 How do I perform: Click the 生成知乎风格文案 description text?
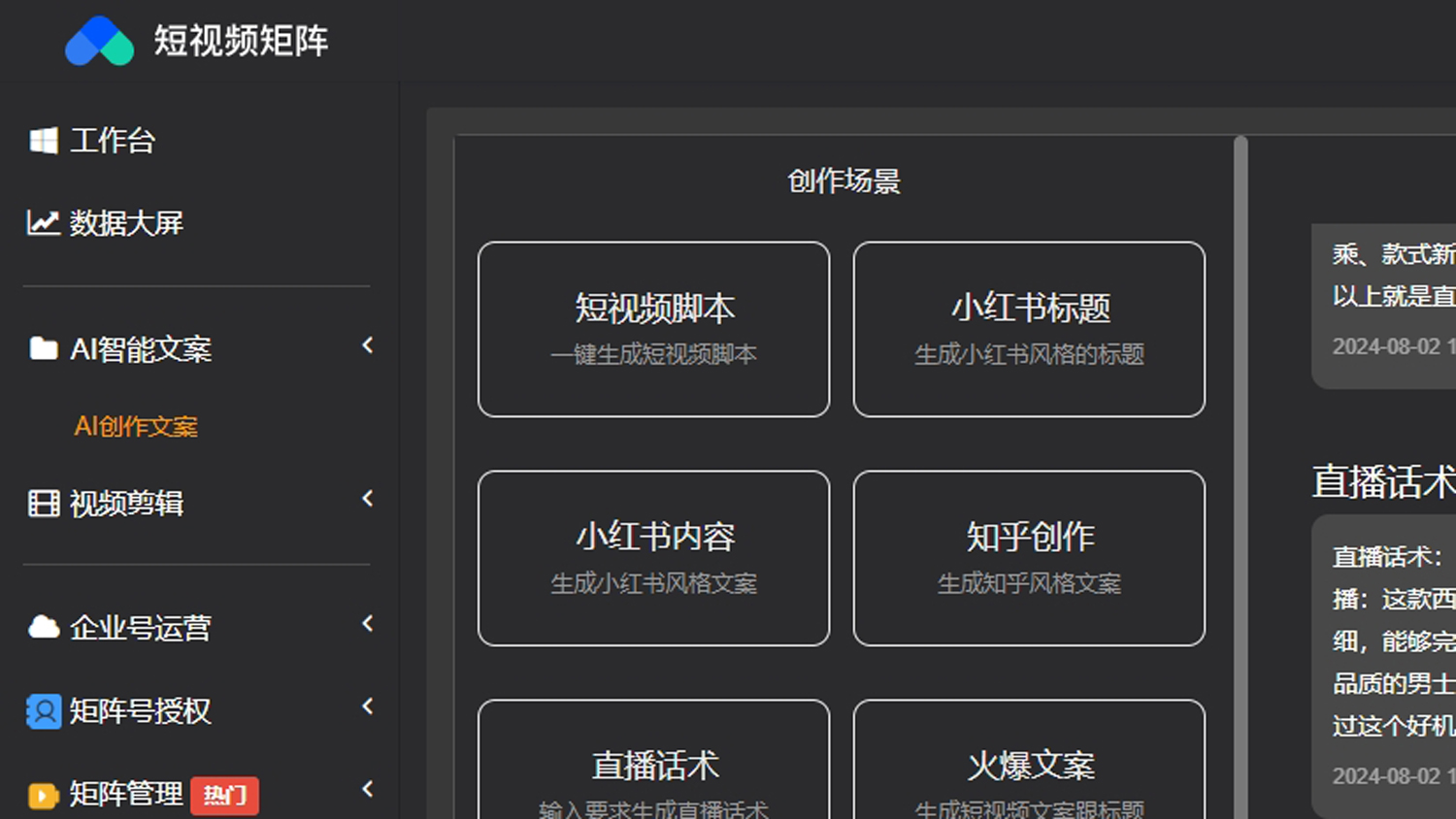[1029, 583]
